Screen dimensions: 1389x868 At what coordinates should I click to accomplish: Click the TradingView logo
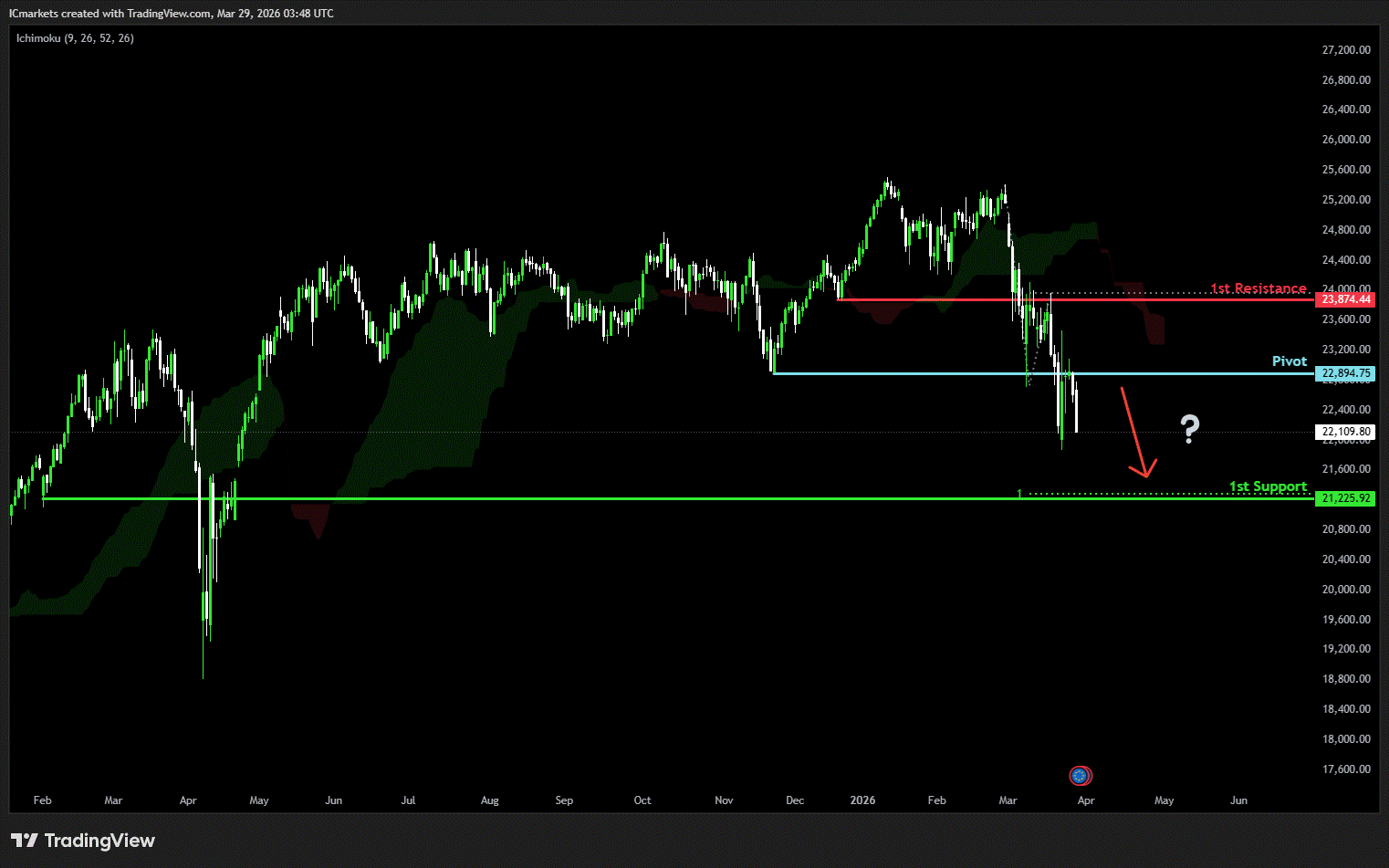pyautogui.click(x=83, y=841)
